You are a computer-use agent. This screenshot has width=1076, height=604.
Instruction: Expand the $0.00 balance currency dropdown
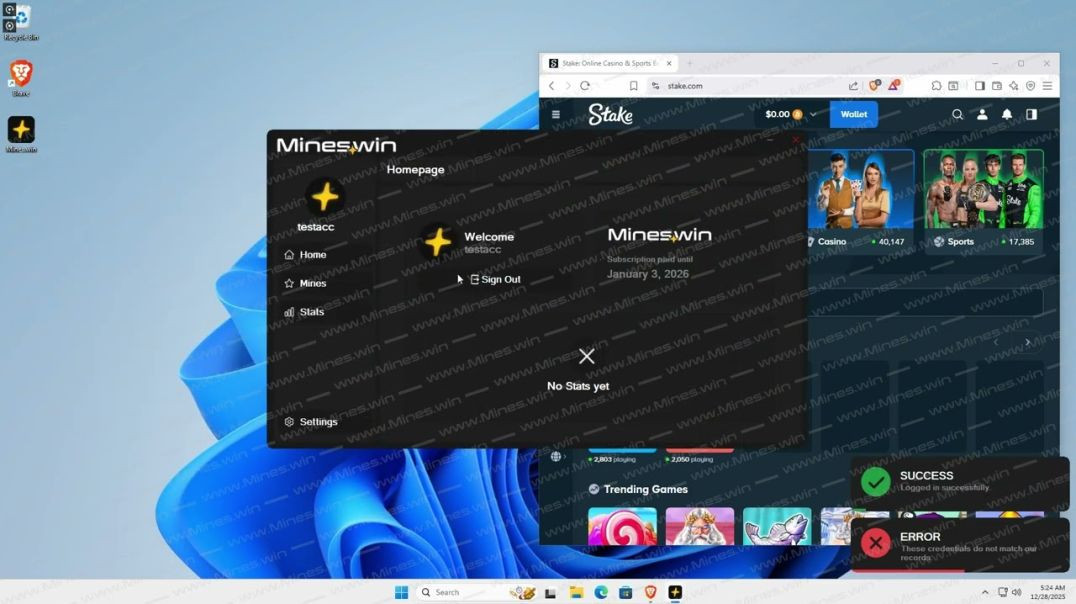point(813,114)
